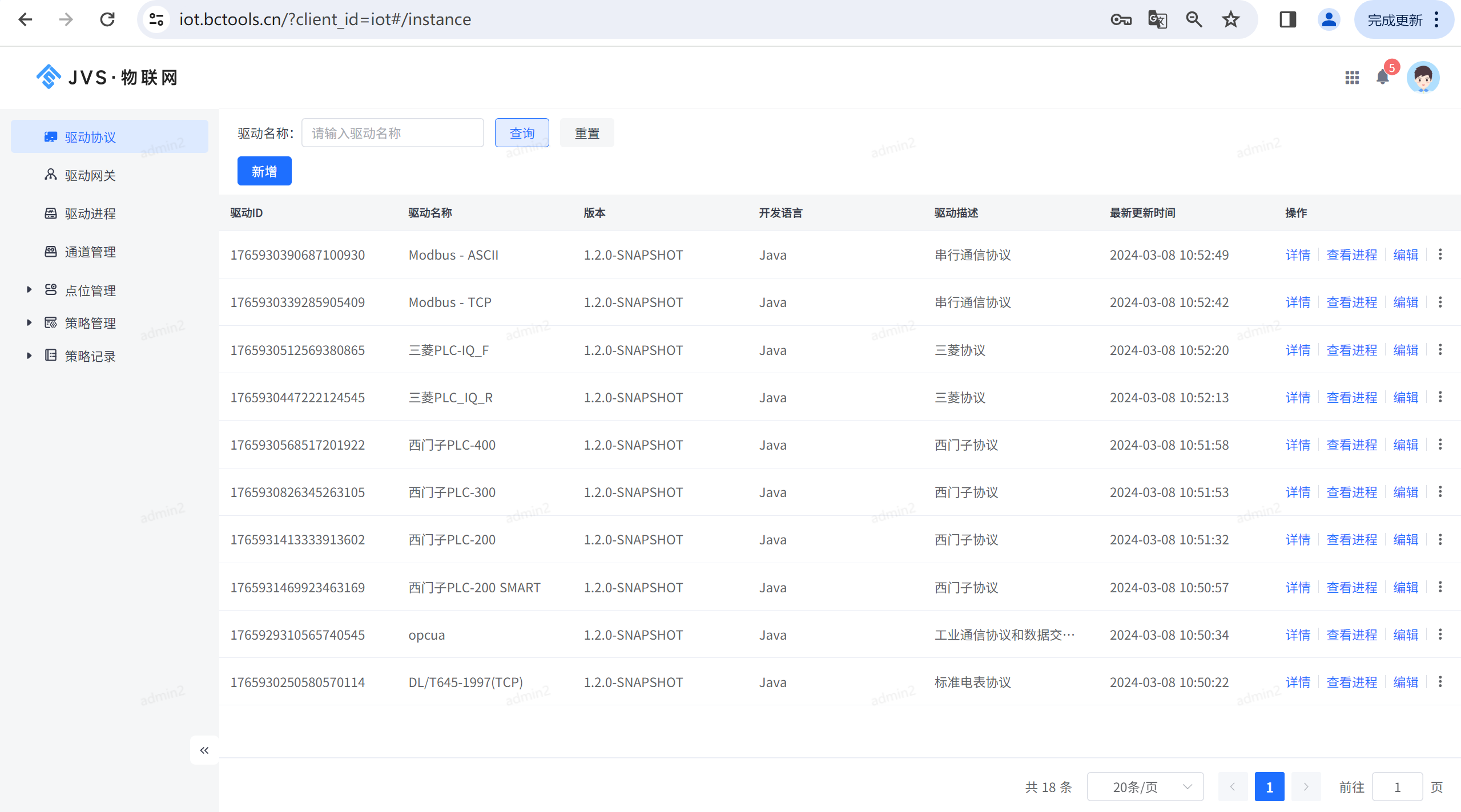Open more options for 西门子PLC-200 SMART row
The width and height of the screenshot is (1461, 812).
click(1440, 587)
